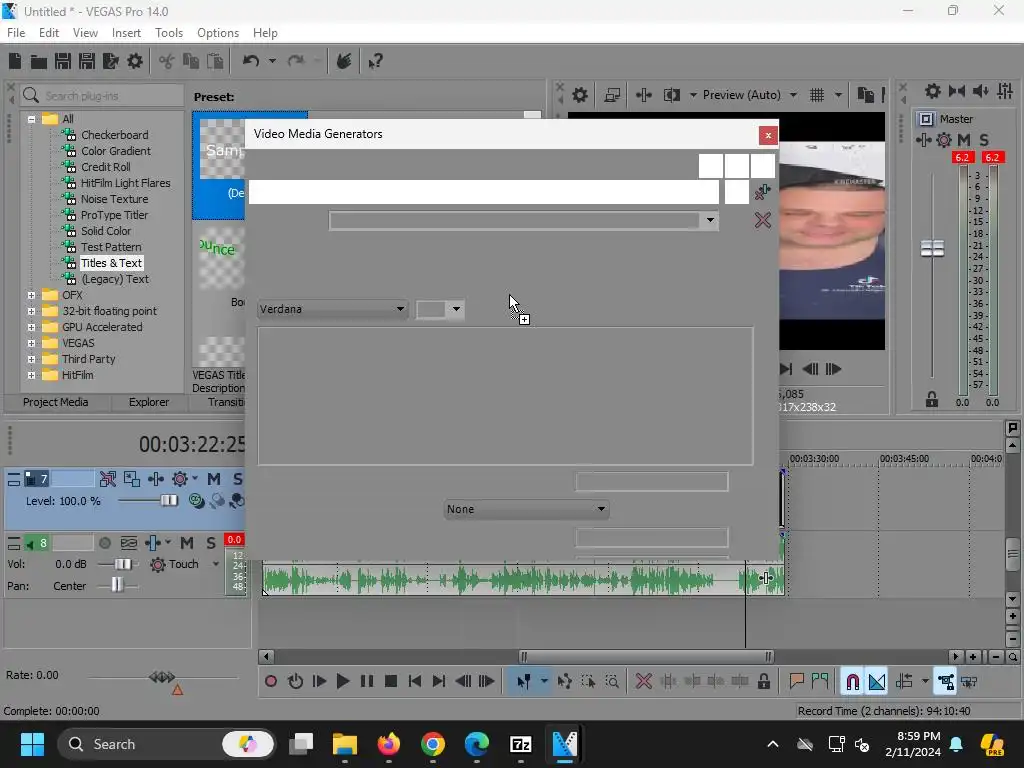Open the preview overlays grid icon
The width and height of the screenshot is (1024, 768).
coord(817,95)
